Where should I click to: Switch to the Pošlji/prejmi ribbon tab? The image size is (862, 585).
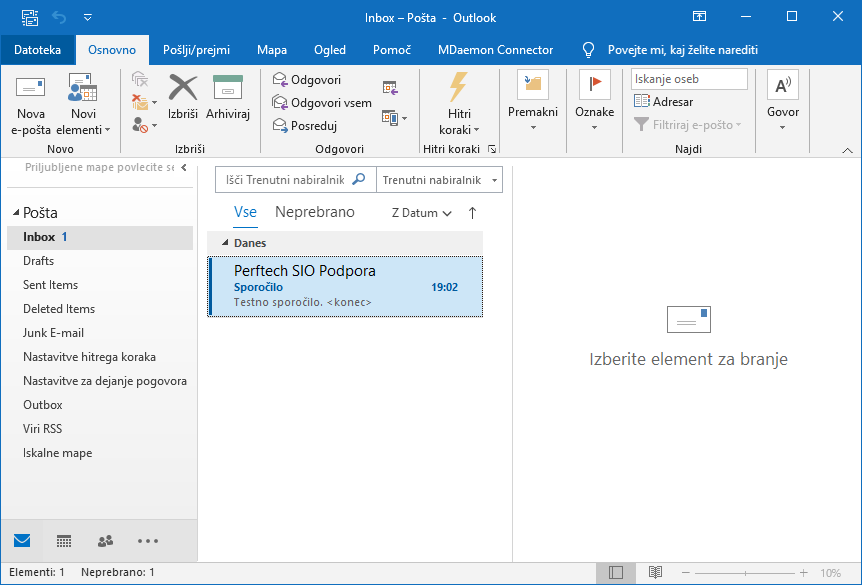(196, 50)
